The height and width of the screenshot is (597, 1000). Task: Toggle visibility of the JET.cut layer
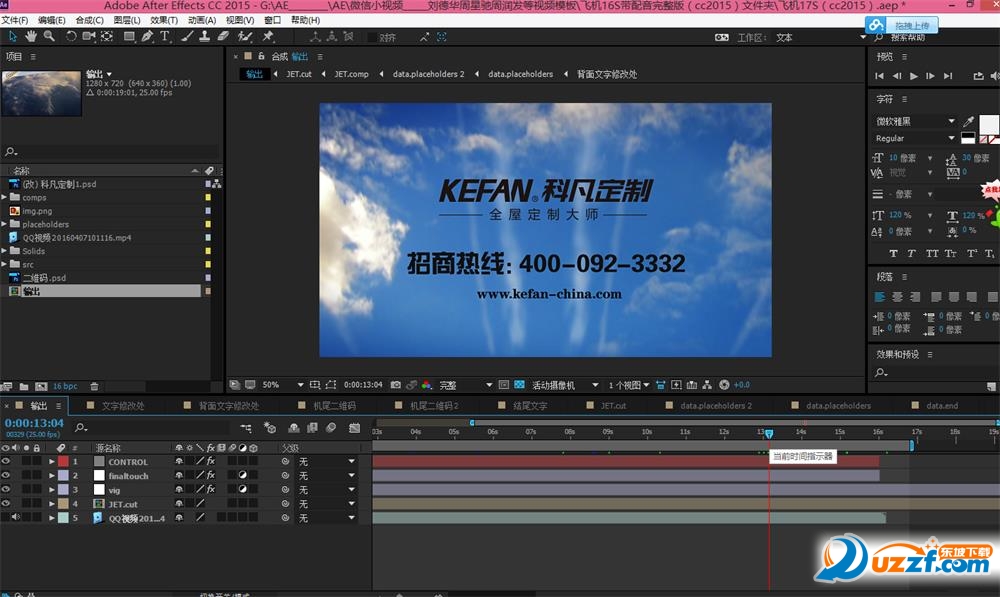pyautogui.click(x=6, y=504)
